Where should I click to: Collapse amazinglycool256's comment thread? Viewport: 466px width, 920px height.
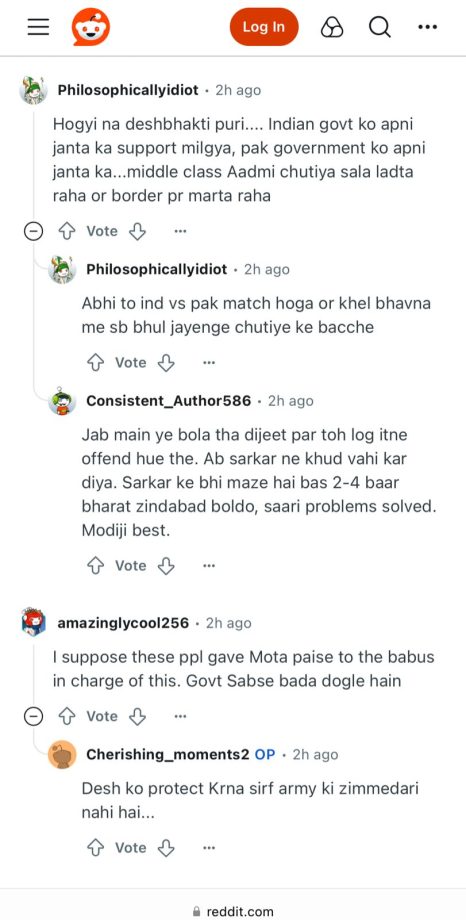(x=33, y=716)
